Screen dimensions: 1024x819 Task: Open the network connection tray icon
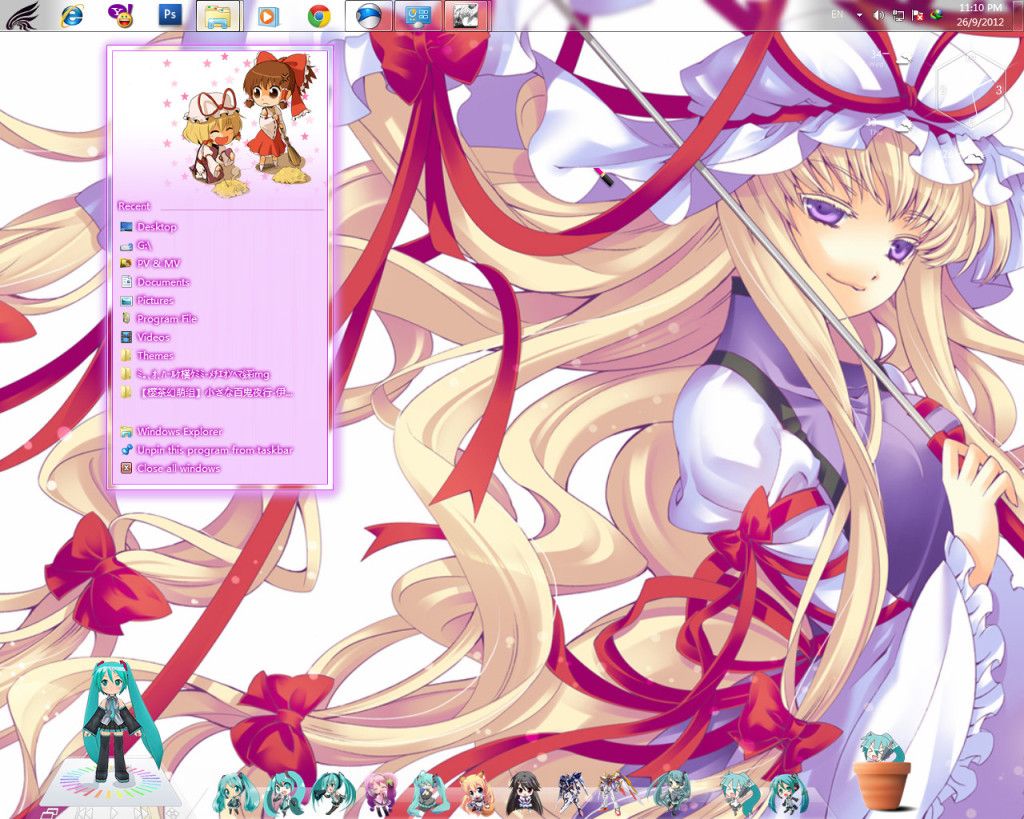click(x=898, y=15)
